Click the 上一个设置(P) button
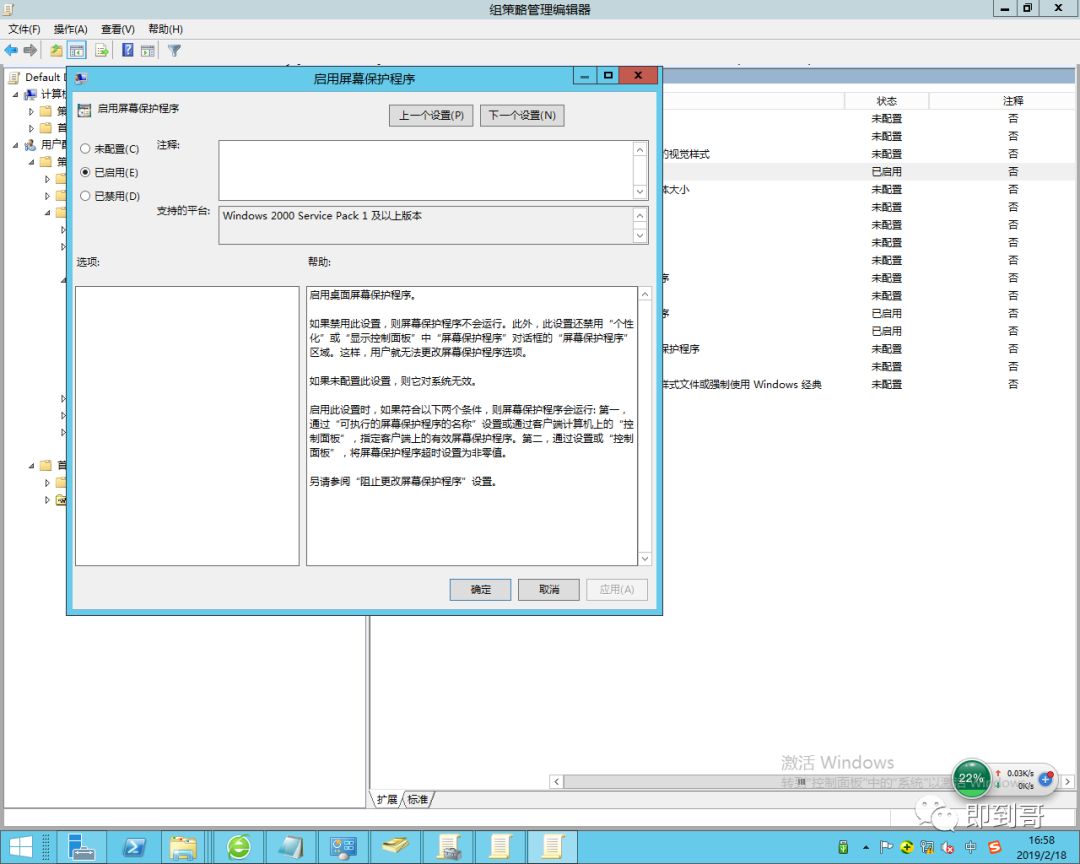Image resolution: width=1080 pixels, height=864 pixels. [x=431, y=115]
